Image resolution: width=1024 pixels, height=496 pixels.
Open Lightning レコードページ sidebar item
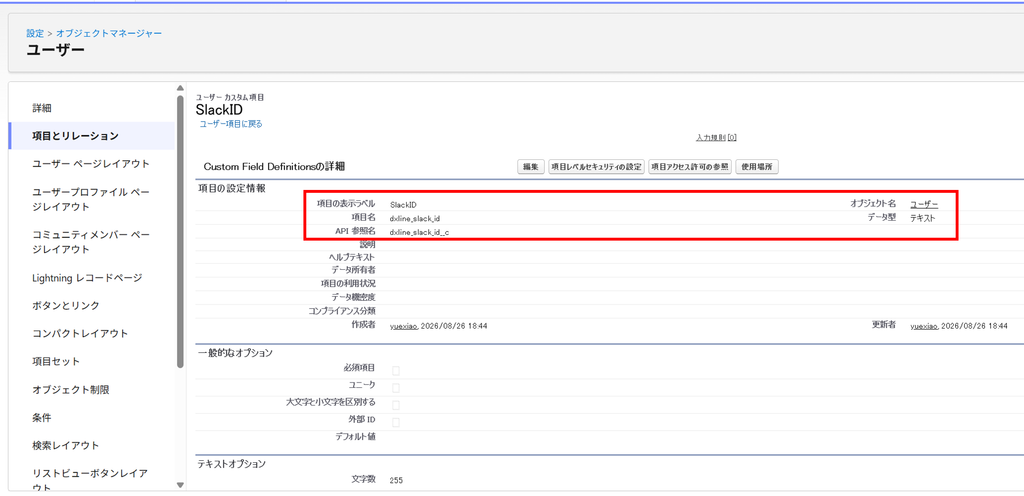tap(87, 277)
